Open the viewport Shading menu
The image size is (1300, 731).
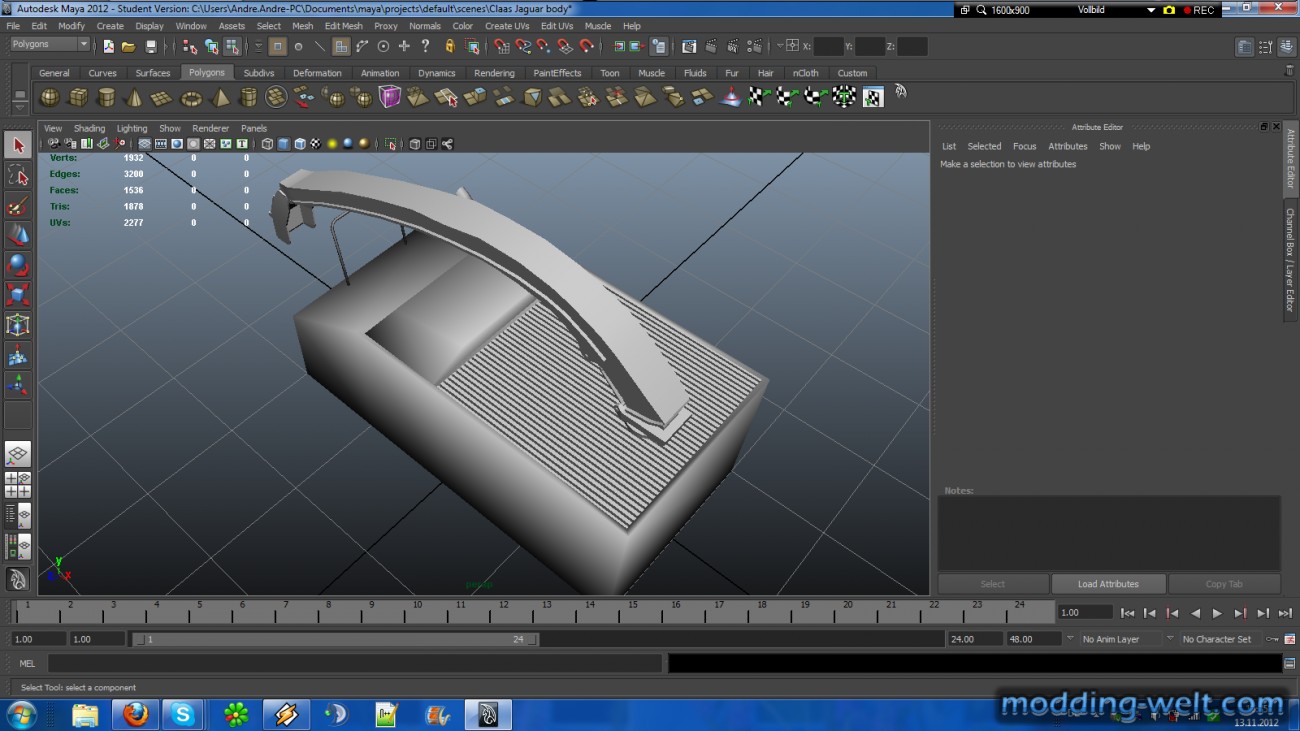point(89,128)
